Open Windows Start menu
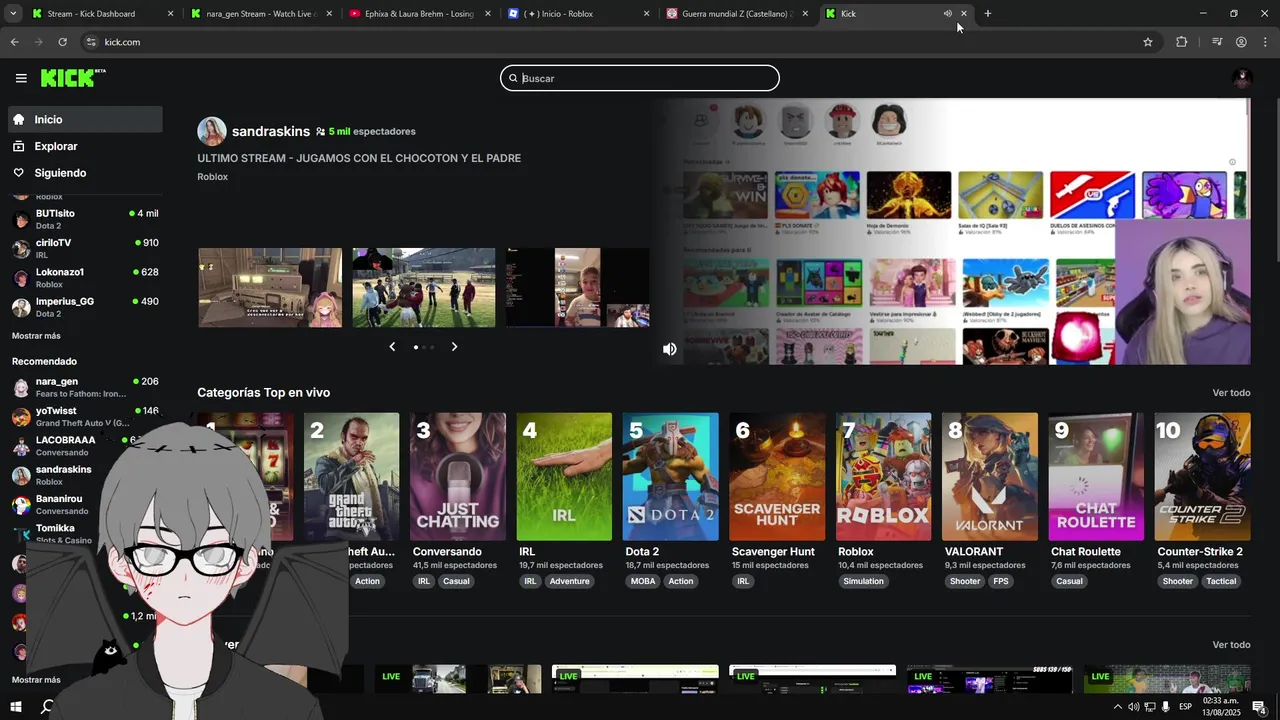 point(16,707)
